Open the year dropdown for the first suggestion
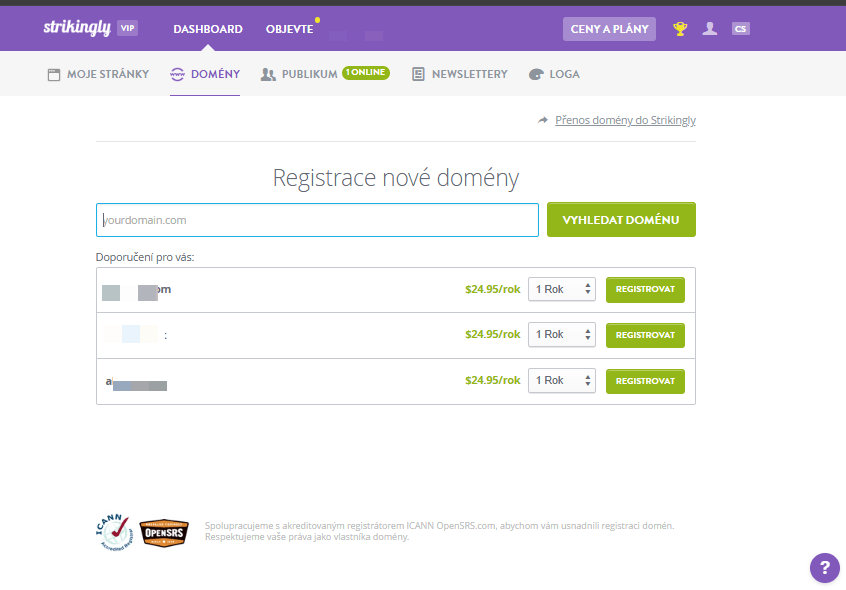The image size is (846, 590). 562,289
